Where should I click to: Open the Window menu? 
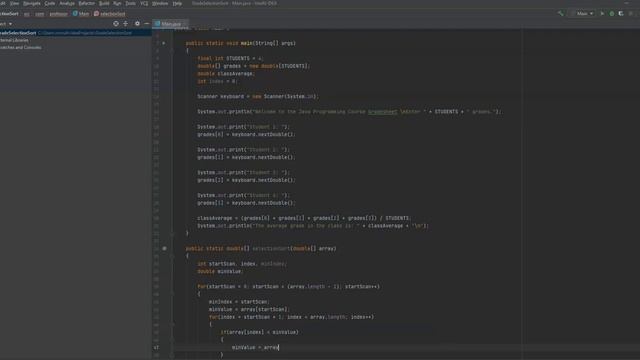click(160, 3)
